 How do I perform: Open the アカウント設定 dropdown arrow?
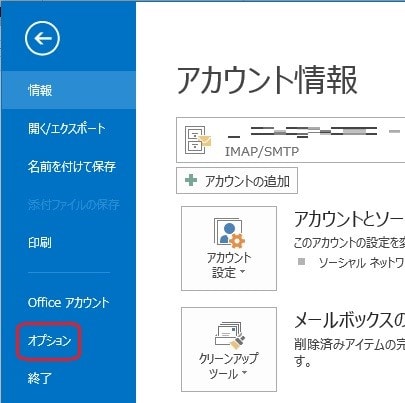pyautogui.click(x=242, y=272)
